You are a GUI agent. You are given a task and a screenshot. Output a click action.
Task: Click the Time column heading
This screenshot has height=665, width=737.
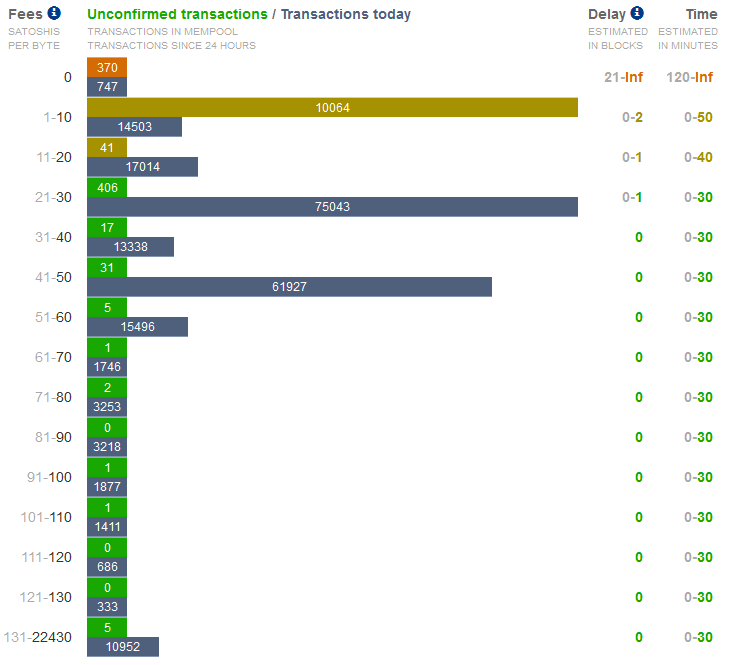701,15
